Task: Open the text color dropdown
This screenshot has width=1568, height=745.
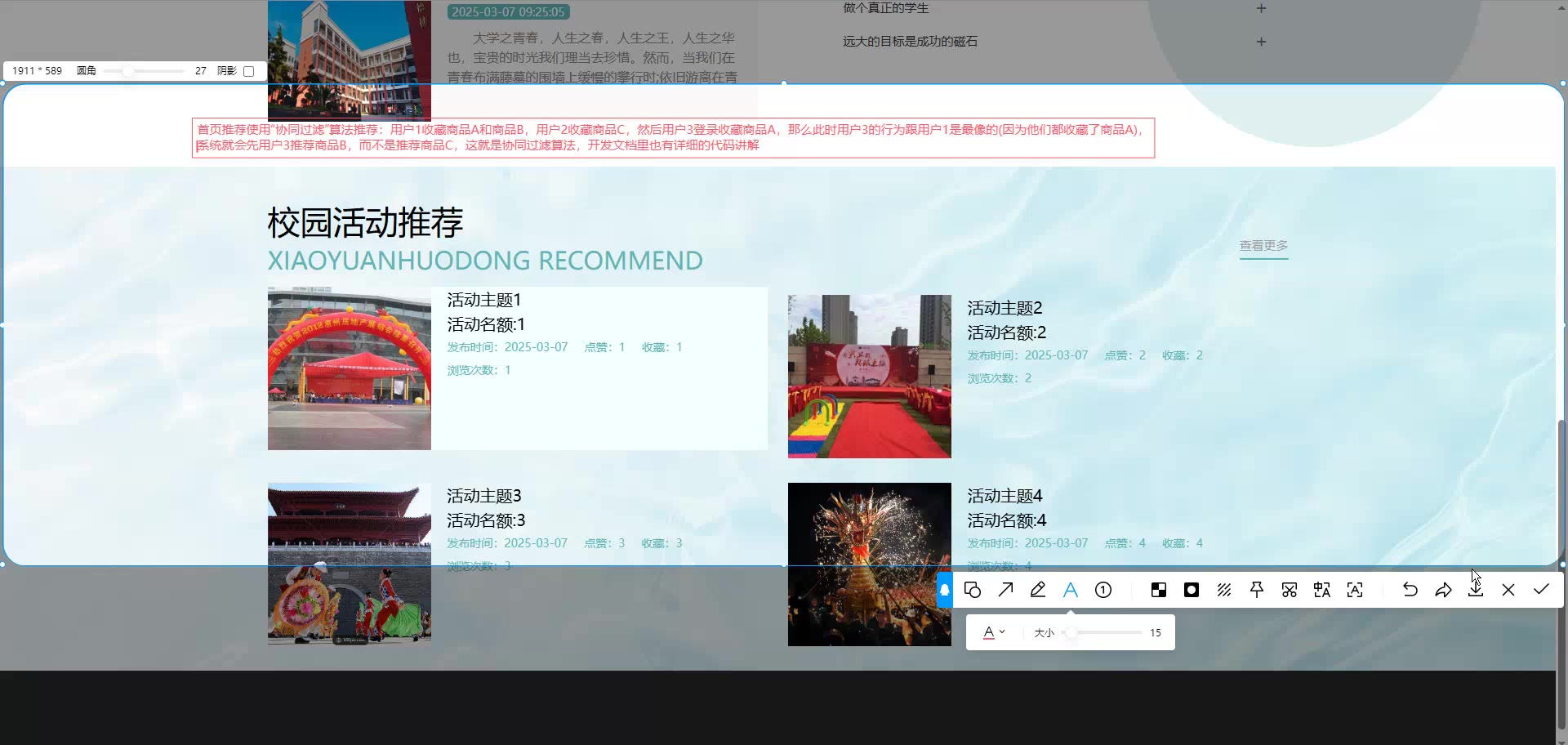Action: pos(994,632)
